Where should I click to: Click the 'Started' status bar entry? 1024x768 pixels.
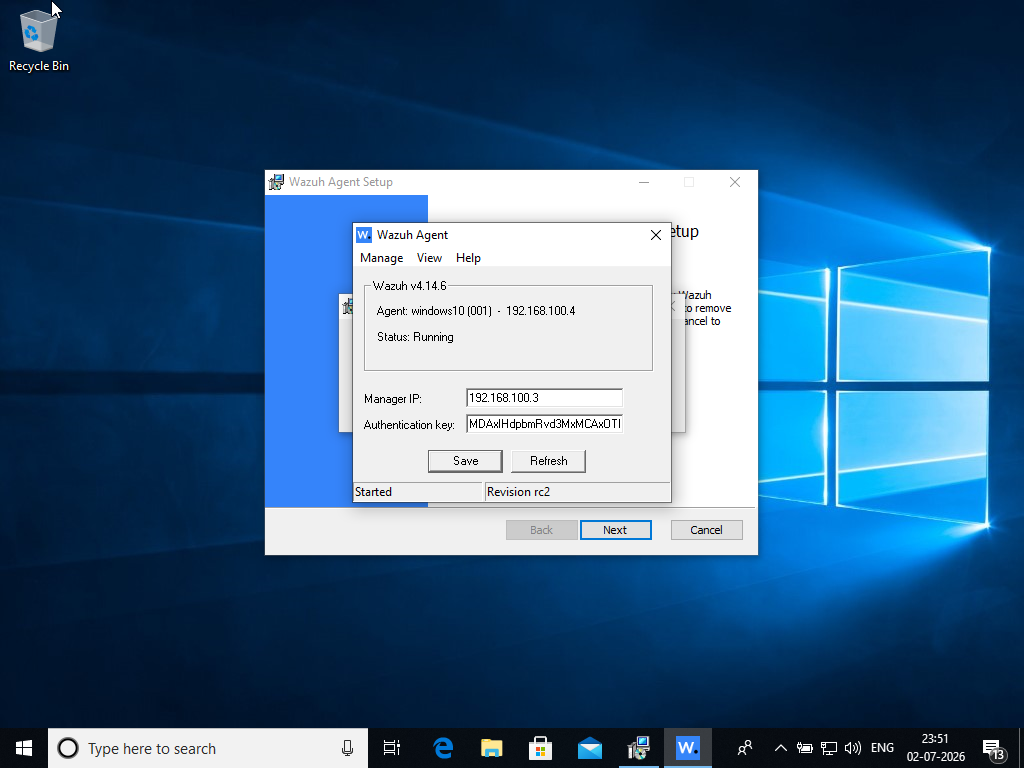[417, 492]
